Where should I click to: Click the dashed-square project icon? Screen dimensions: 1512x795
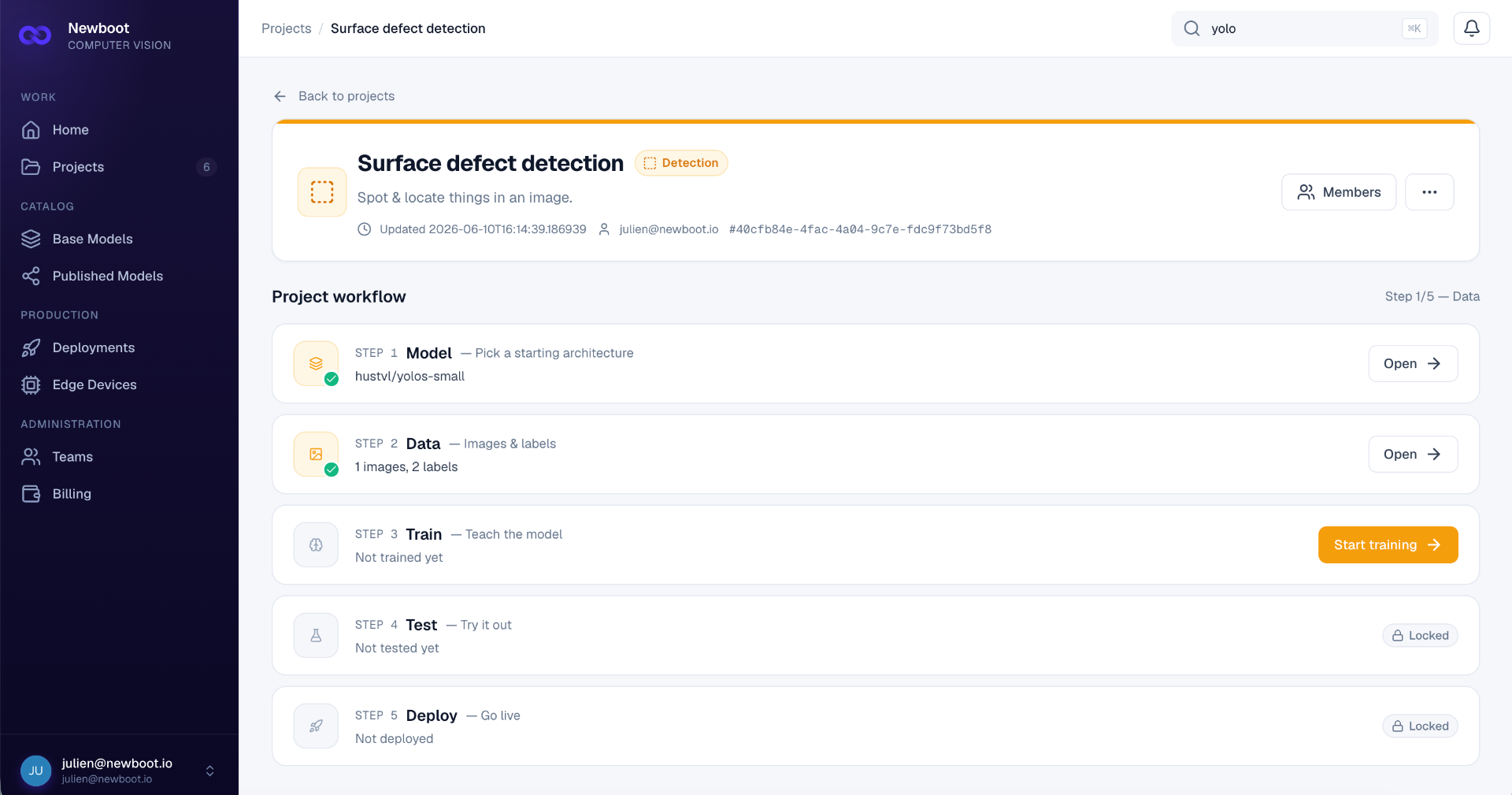(322, 192)
